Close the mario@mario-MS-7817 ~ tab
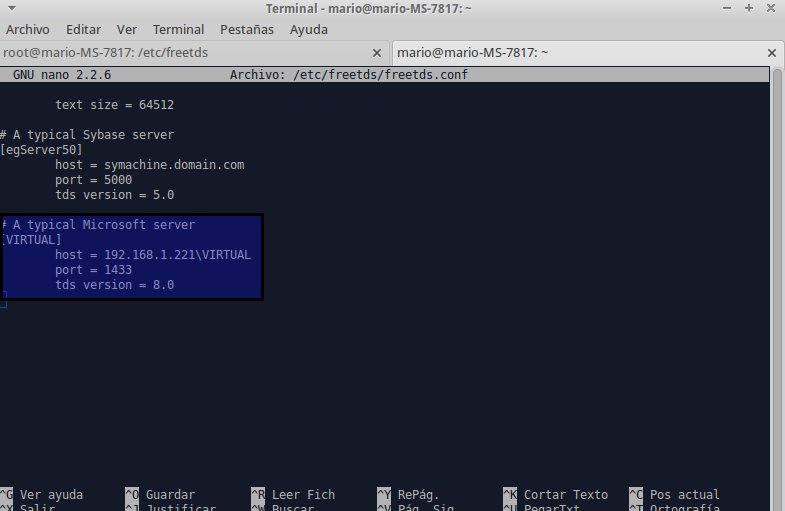The image size is (785, 511). (x=771, y=52)
